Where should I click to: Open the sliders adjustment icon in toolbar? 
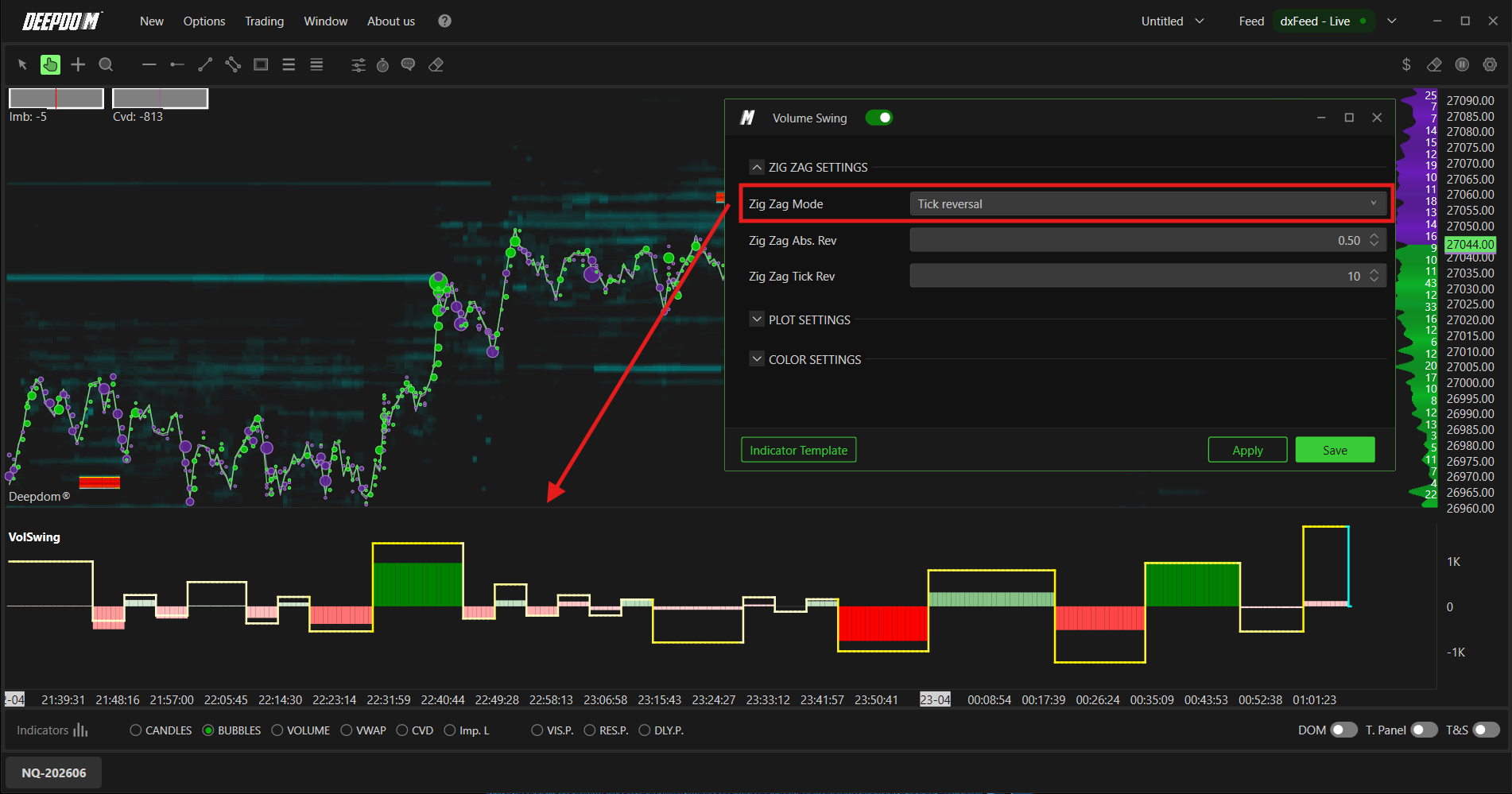pos(359,65)
